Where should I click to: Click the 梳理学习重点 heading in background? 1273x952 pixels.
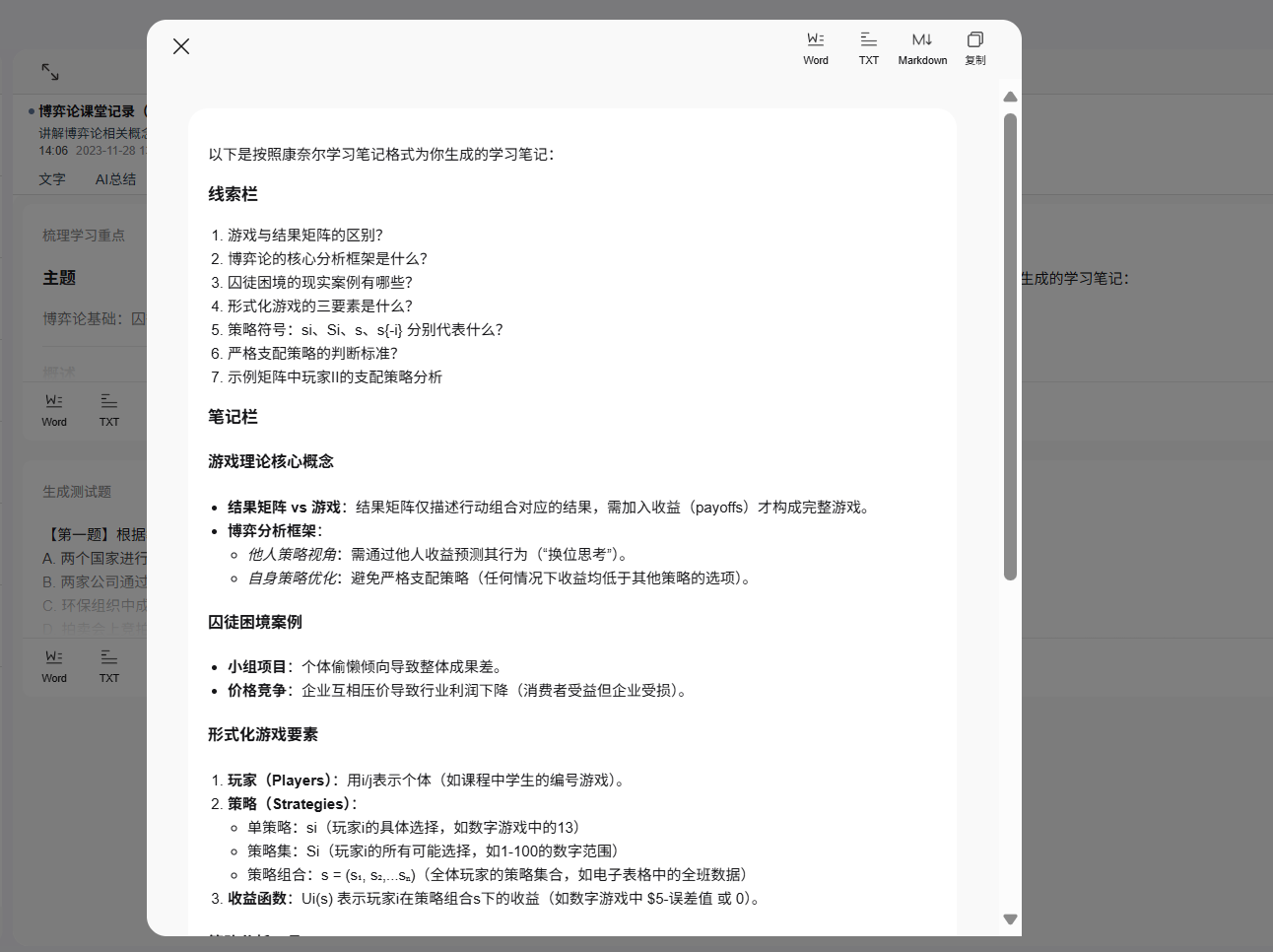click(84, 236)
